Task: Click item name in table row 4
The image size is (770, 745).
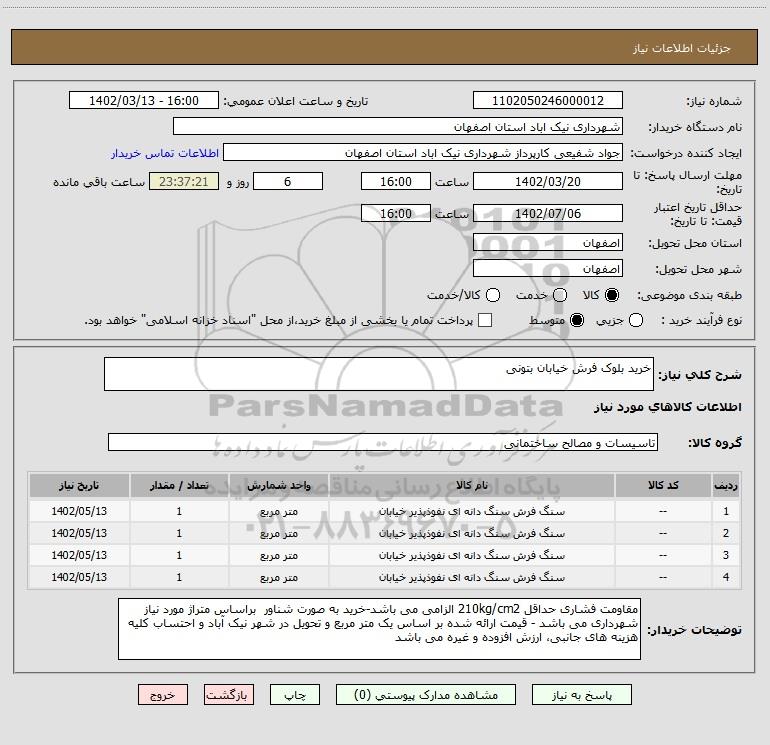Action: [x=471, y=578]
